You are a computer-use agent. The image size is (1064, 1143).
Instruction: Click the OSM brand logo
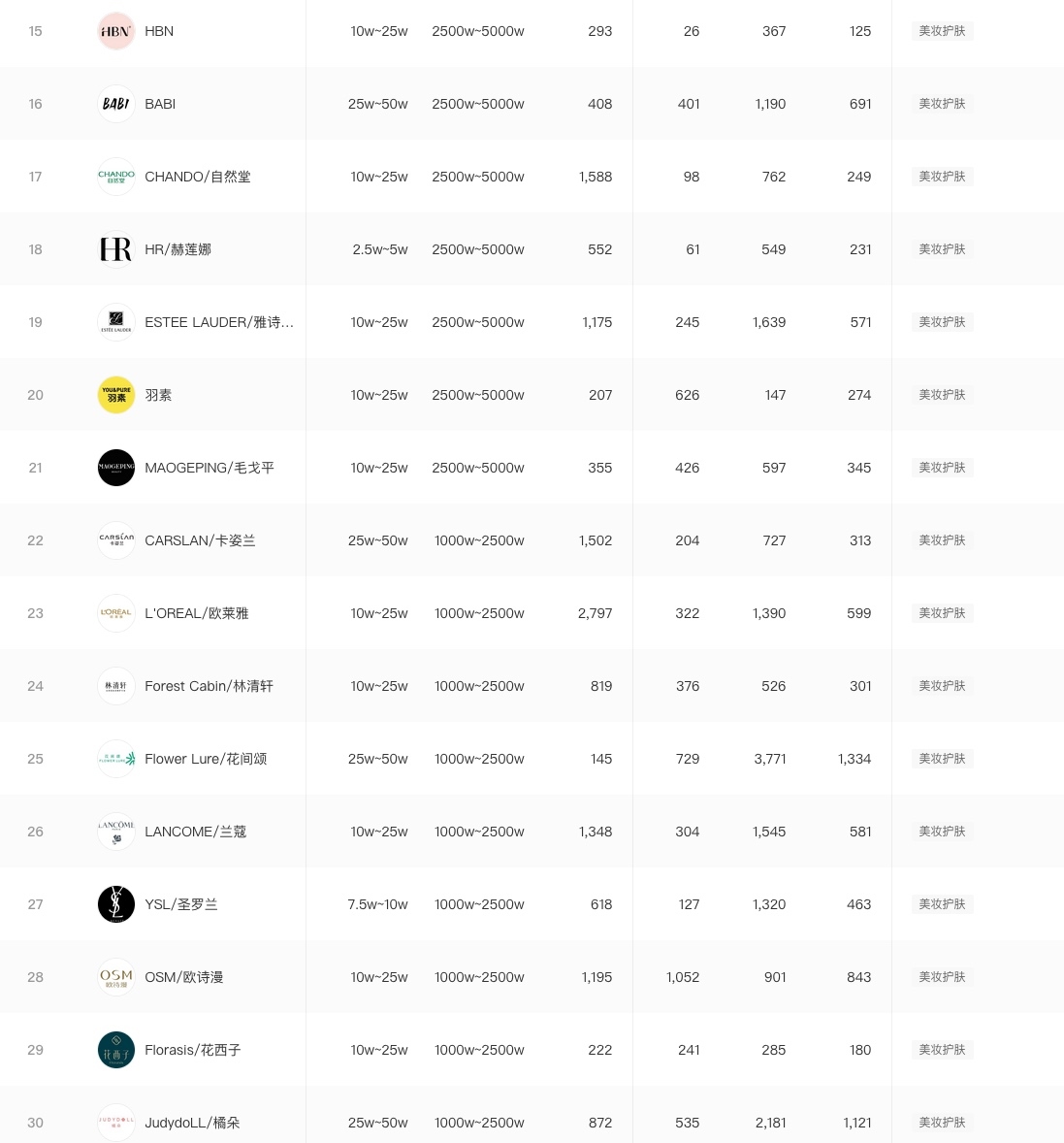click(x=116, y=977)
